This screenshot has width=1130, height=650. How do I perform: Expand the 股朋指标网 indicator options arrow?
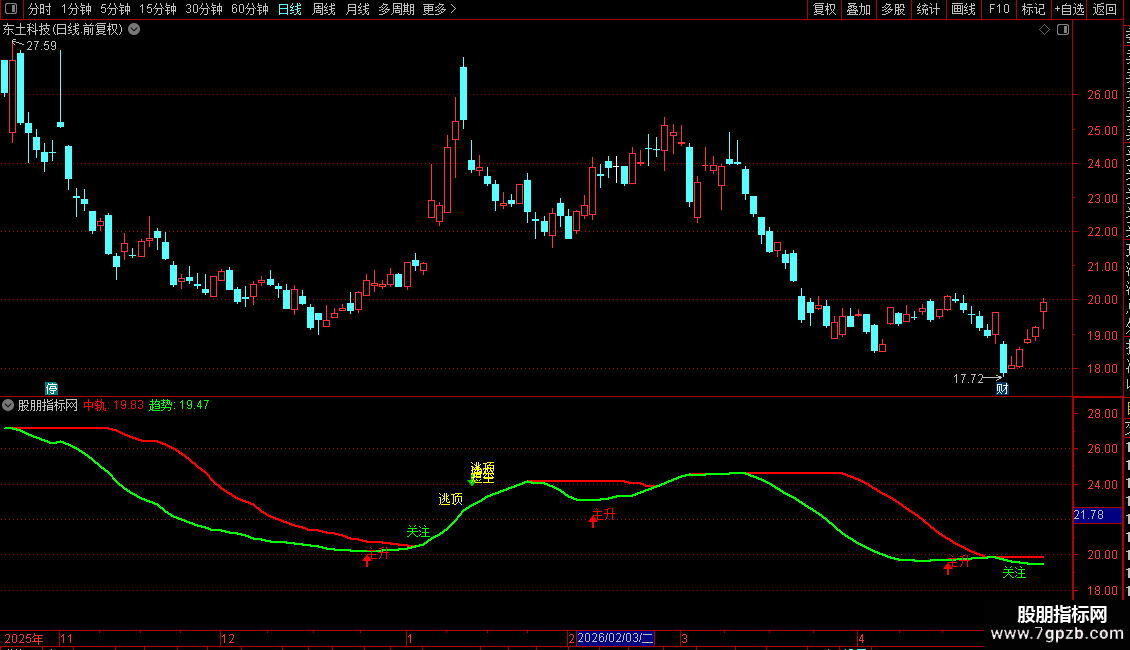tap(8, 405)
